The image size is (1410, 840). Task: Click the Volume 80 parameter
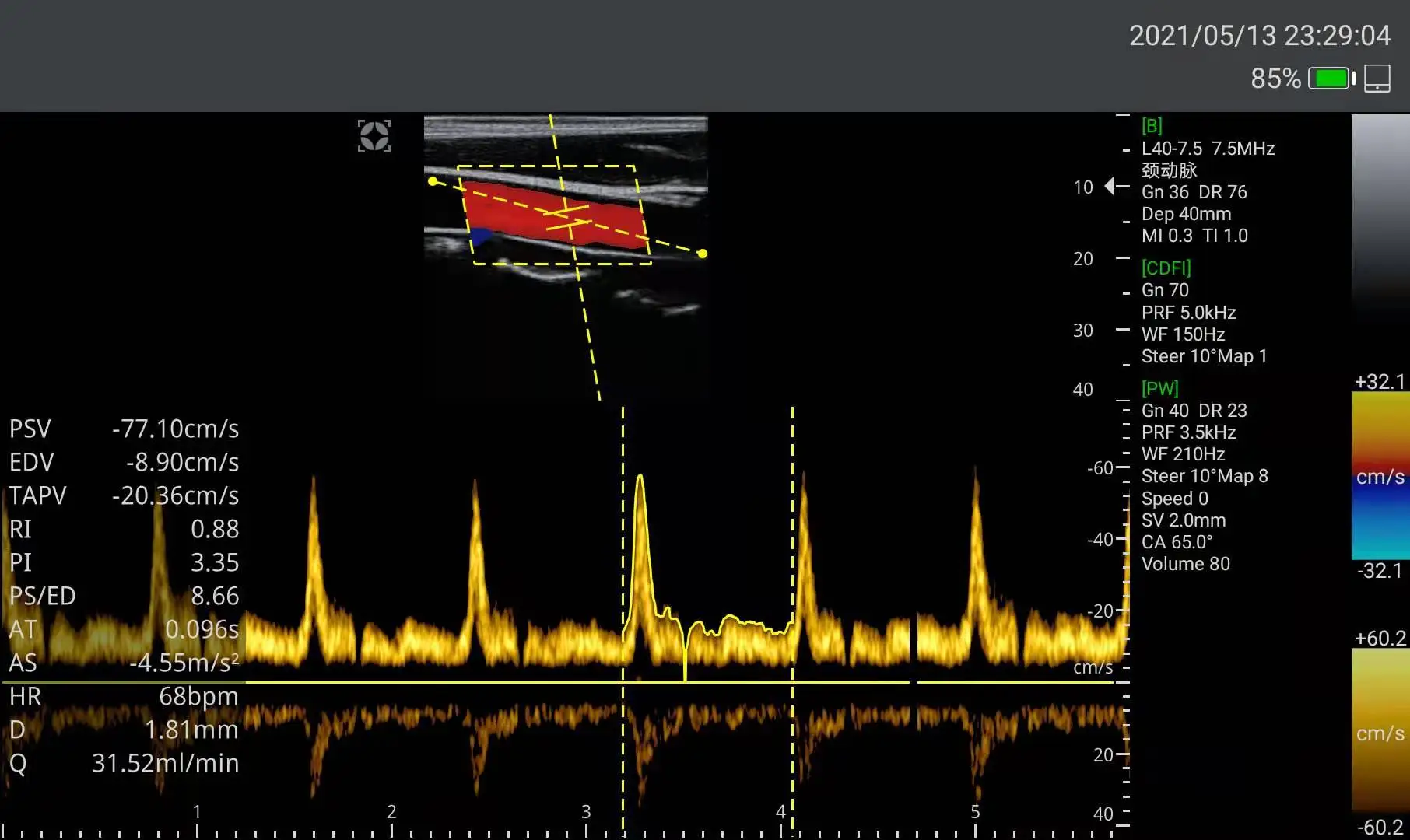point(1185,564)
